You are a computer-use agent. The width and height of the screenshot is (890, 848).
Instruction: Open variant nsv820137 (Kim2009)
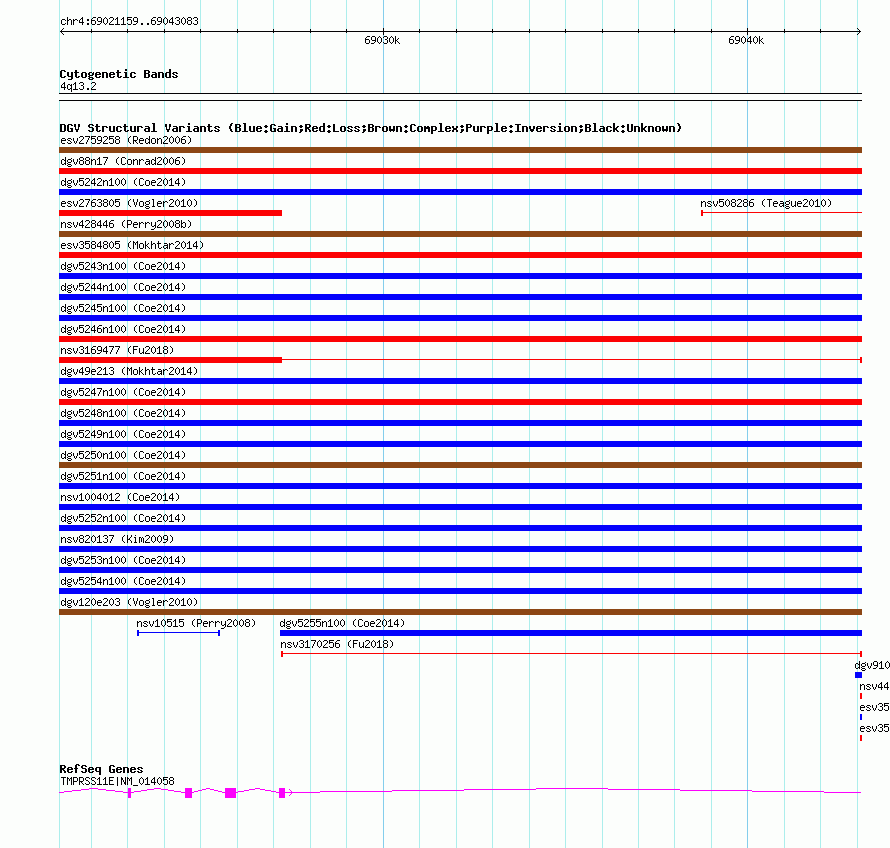point(117,539)
